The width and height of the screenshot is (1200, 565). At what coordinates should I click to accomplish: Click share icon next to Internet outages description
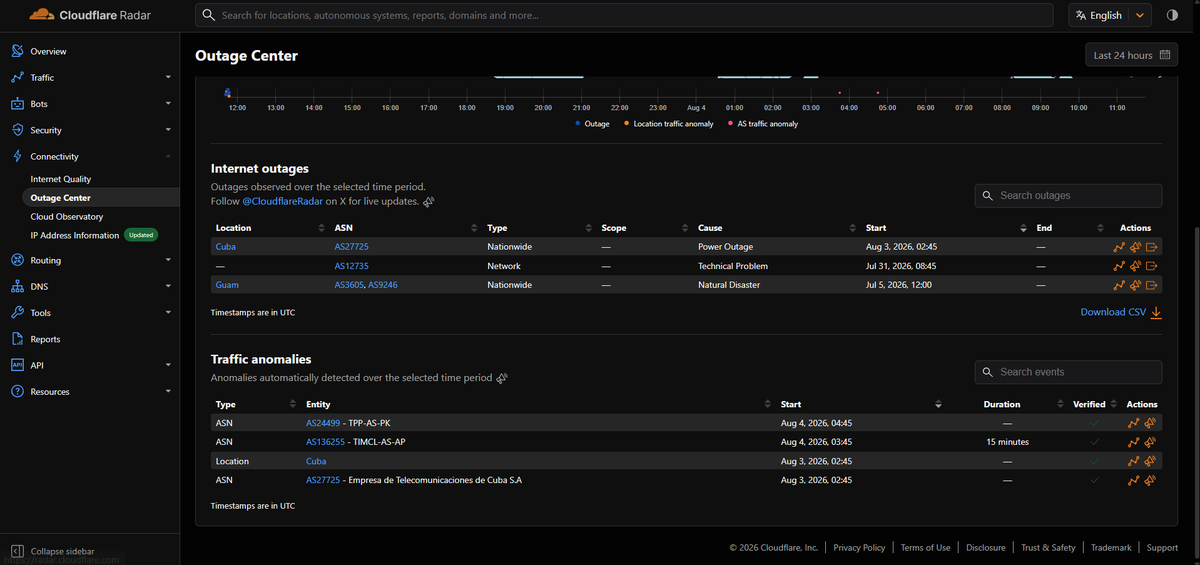[428, 201]
